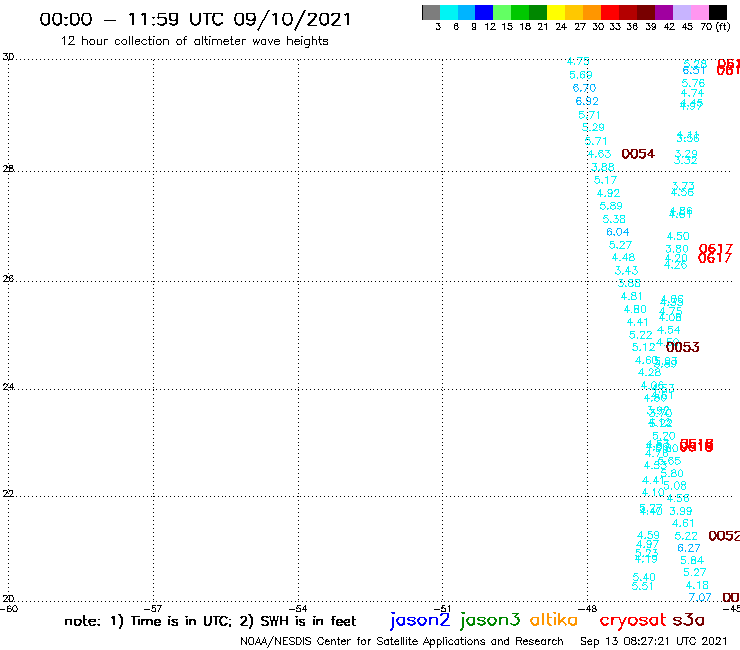Pick the purple 42 ft legend swatch
740x650 pixels.
664,12
